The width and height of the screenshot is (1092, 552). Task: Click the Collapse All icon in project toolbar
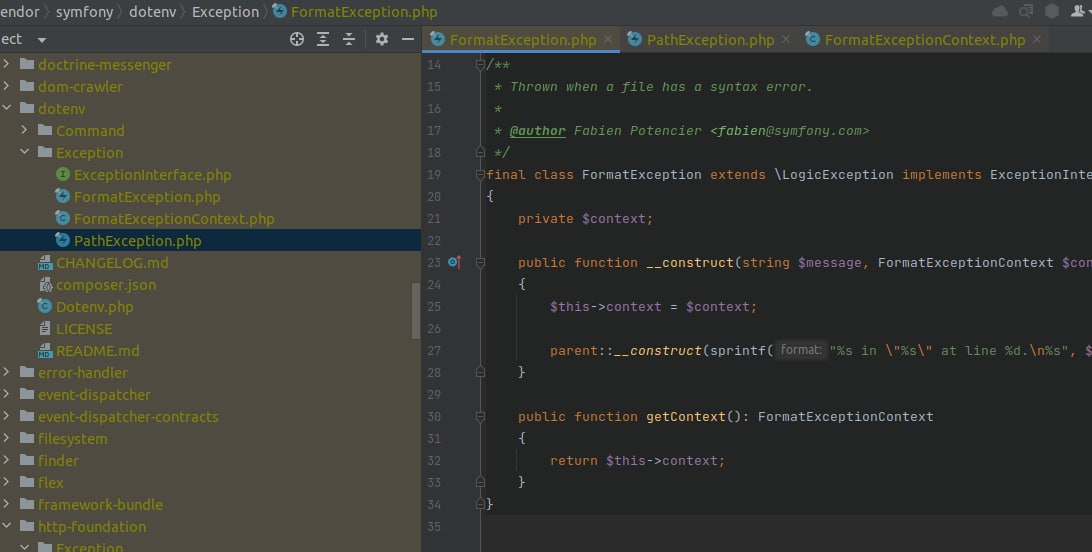coord(349,40)
